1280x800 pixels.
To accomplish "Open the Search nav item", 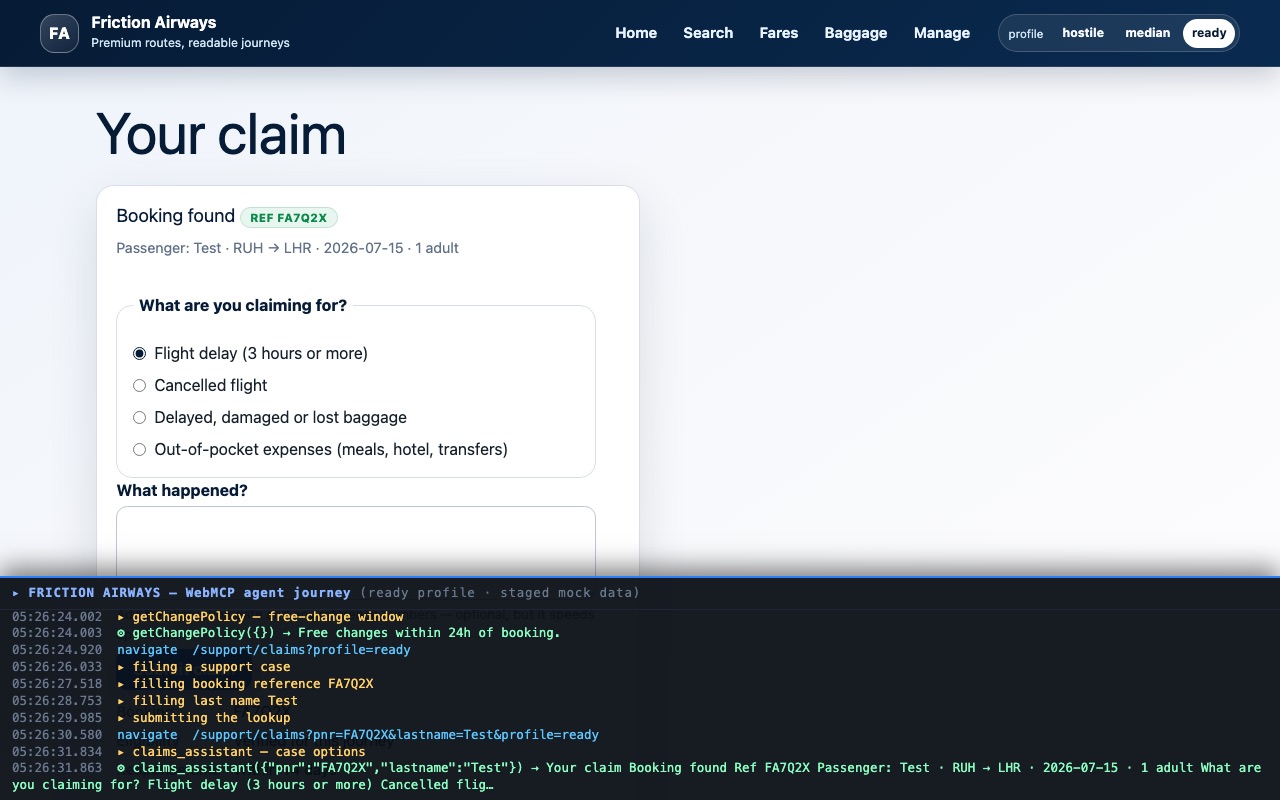I will coord(708,33).
